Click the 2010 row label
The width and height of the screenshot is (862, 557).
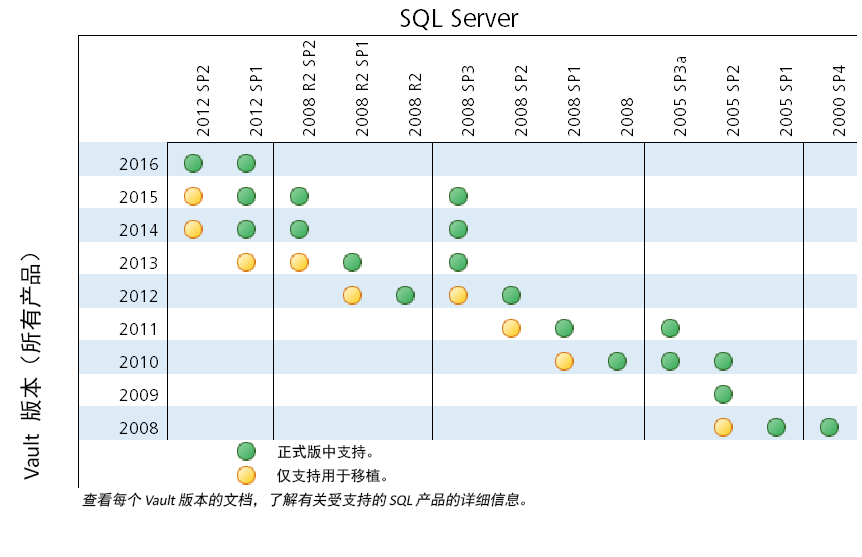139,362
